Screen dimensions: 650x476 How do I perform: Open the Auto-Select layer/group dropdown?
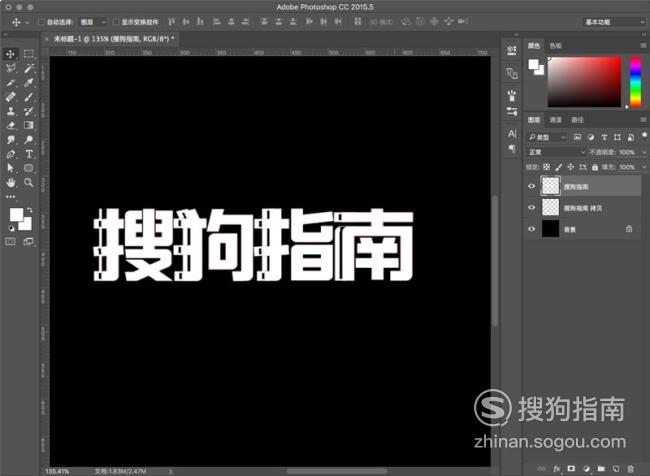(93, 22)
